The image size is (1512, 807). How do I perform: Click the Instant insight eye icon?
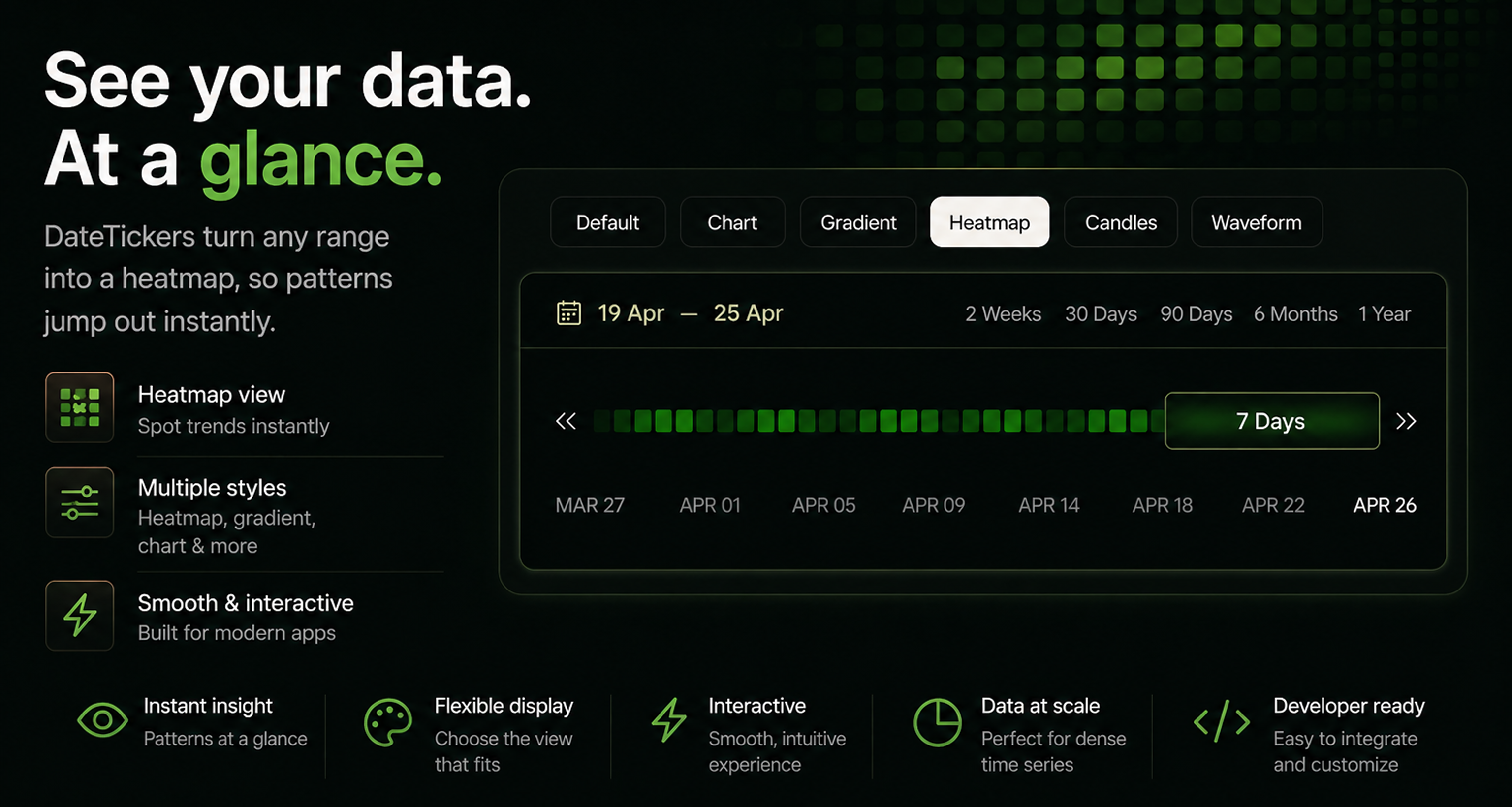(102, 719)
